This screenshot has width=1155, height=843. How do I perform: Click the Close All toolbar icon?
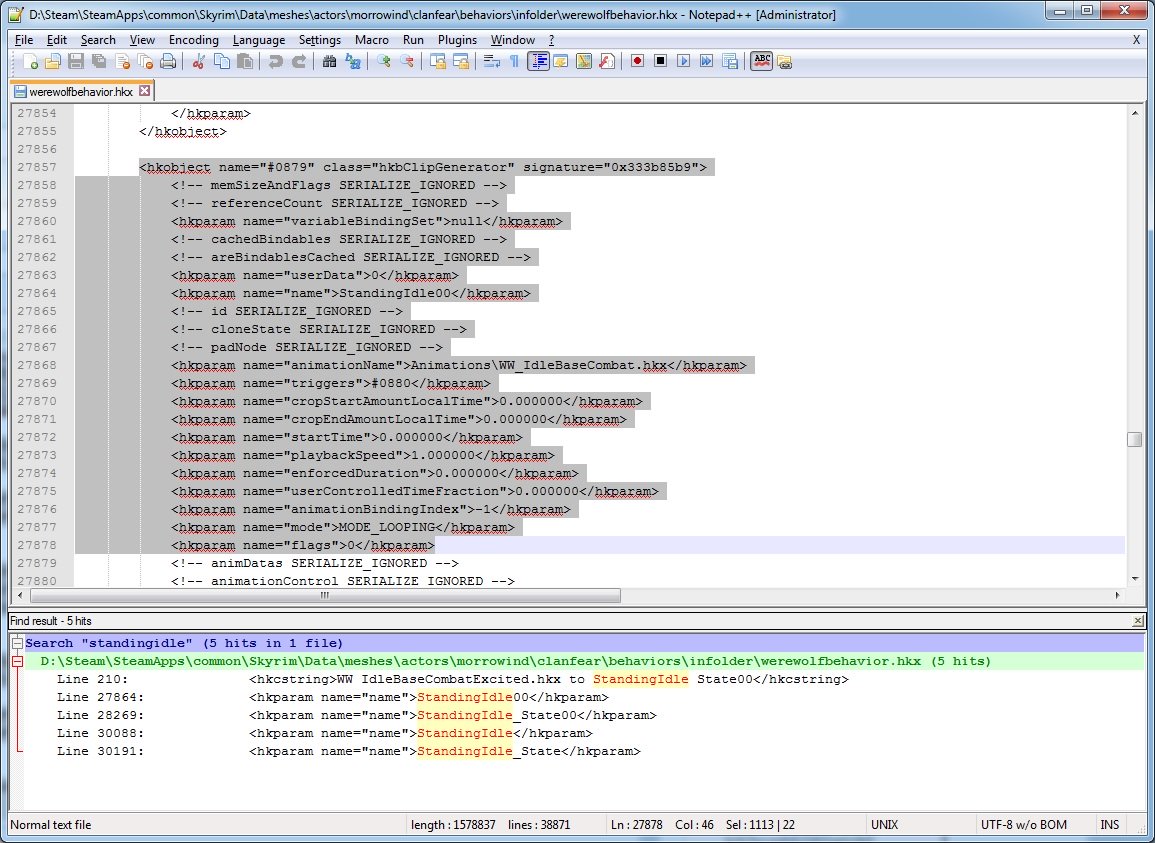(145, 62)
